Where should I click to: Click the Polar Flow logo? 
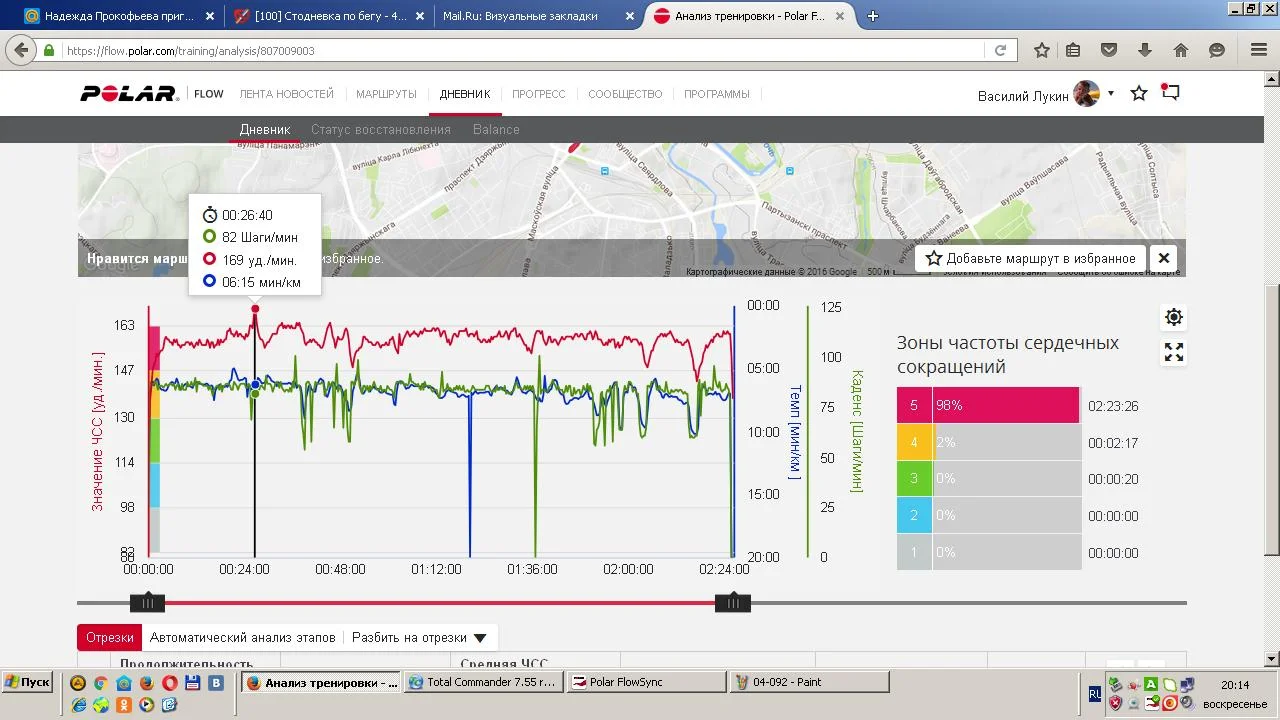click(x=129, y=94)
